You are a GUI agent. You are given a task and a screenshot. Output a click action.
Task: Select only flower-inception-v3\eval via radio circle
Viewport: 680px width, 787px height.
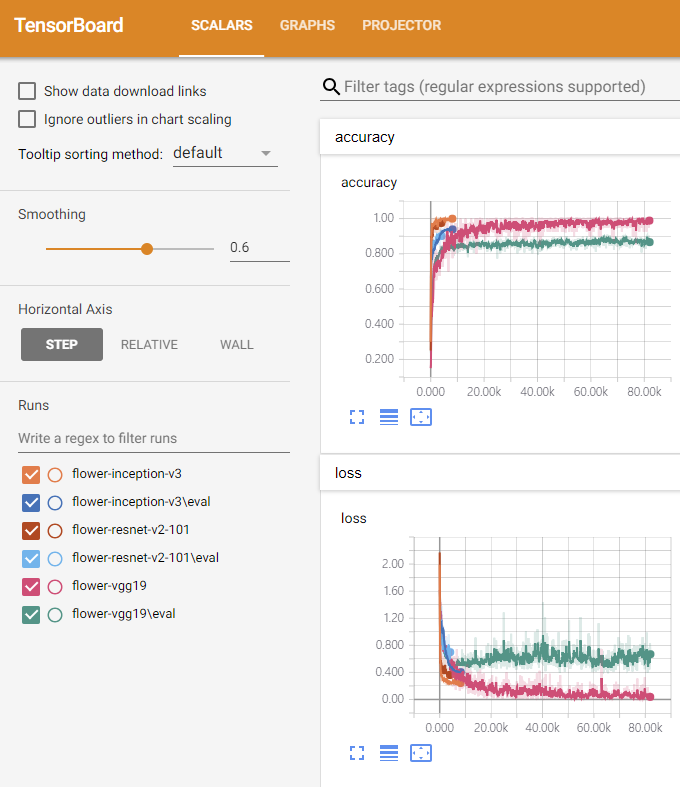pyautogui.click(x=55, y=503)
